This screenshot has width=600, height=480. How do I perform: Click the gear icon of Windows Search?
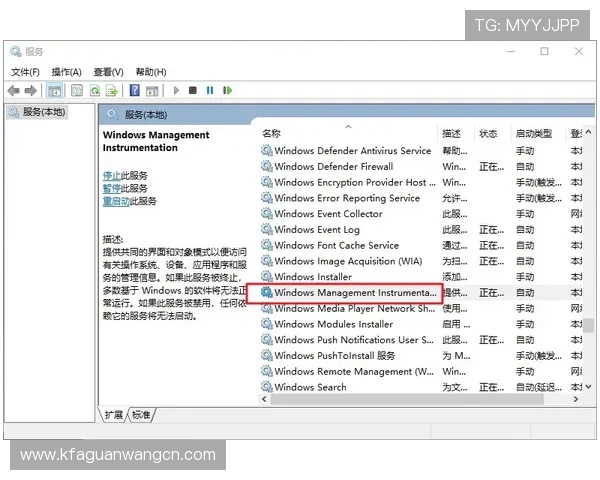point(267,387)
